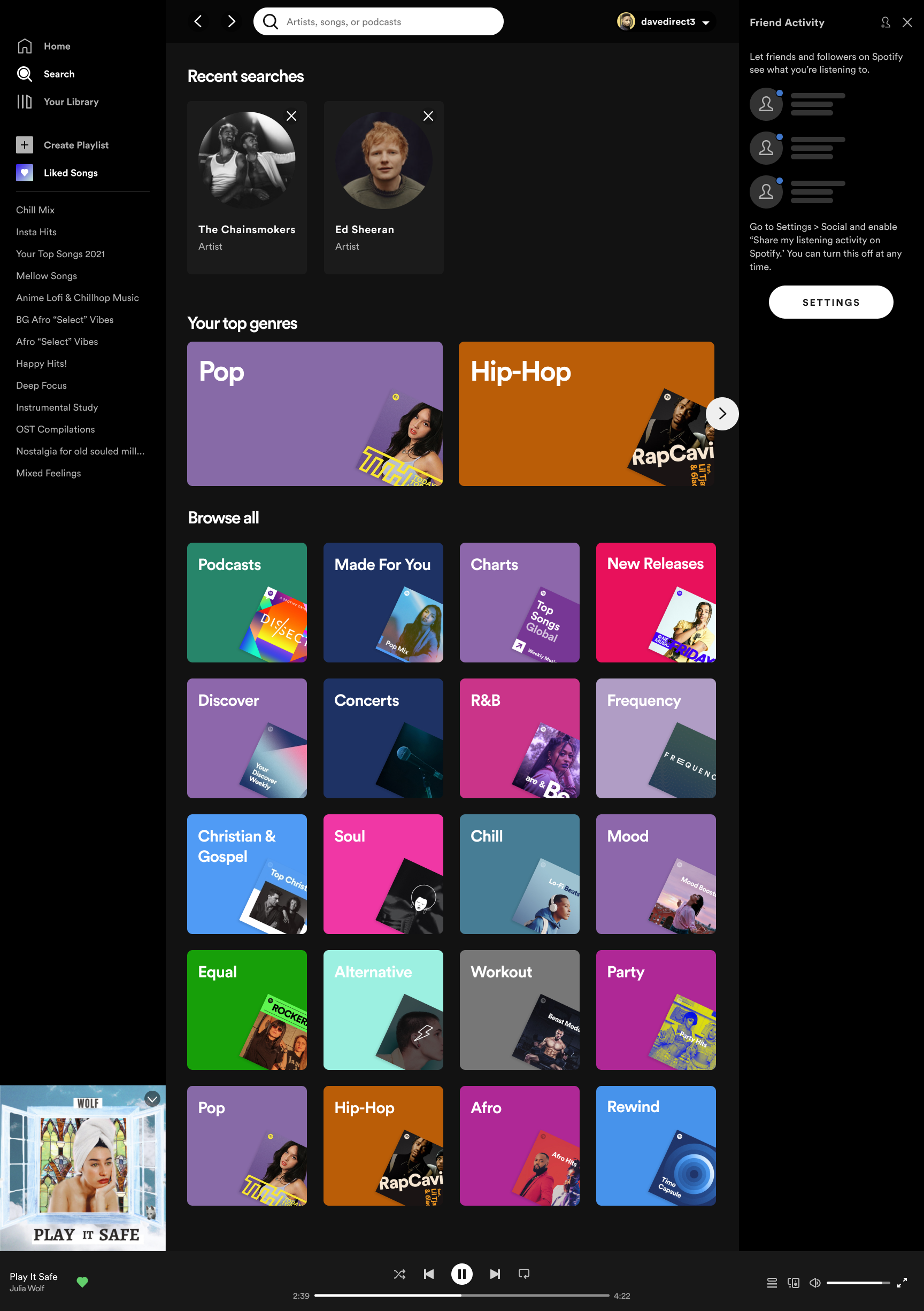The image size is (924, 1311).
Task: Select Liked Songs in the sidebar
Action: pyautogui.click(x=24, y=173)
